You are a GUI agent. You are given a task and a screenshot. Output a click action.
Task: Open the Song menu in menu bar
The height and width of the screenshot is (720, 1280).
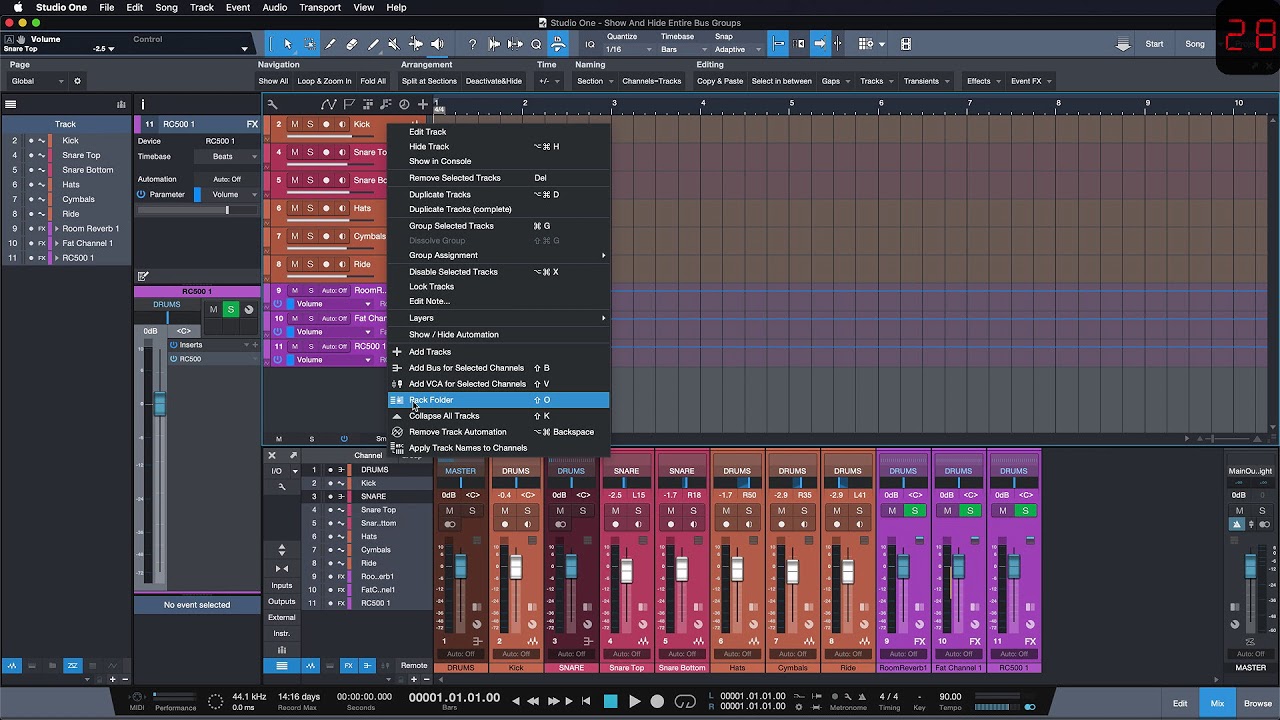(x=167, y=7)
